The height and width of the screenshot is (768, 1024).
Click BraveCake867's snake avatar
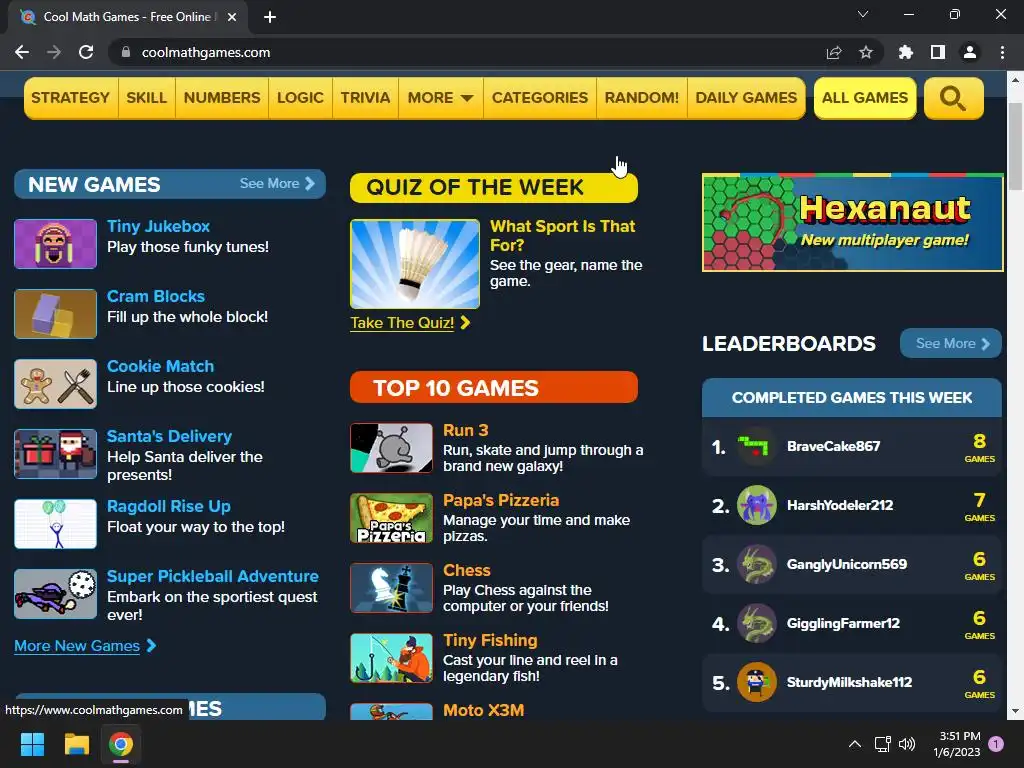(756, 446)
